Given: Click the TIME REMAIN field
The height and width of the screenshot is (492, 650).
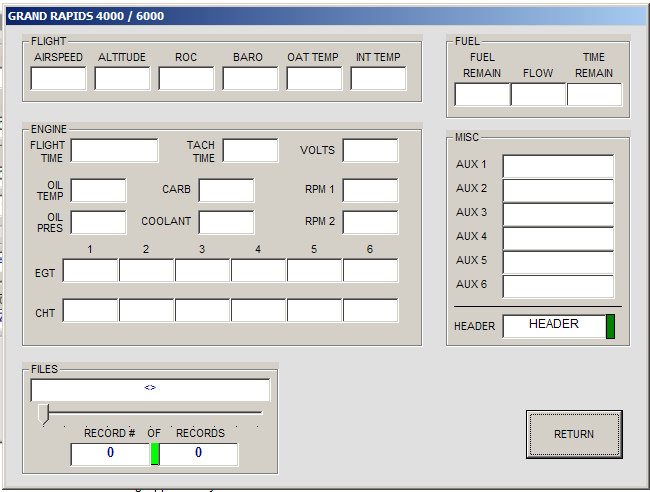Looking at the screenshot, I should click(594, 94).
